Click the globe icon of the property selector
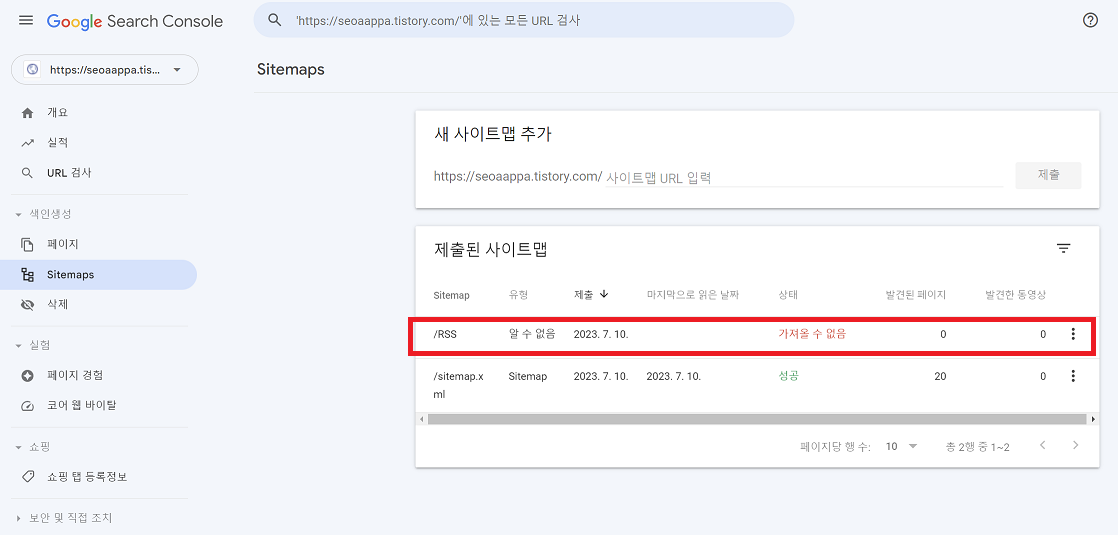The height and width of the screenshot is (535, 1118). click(x=31, y=70)
